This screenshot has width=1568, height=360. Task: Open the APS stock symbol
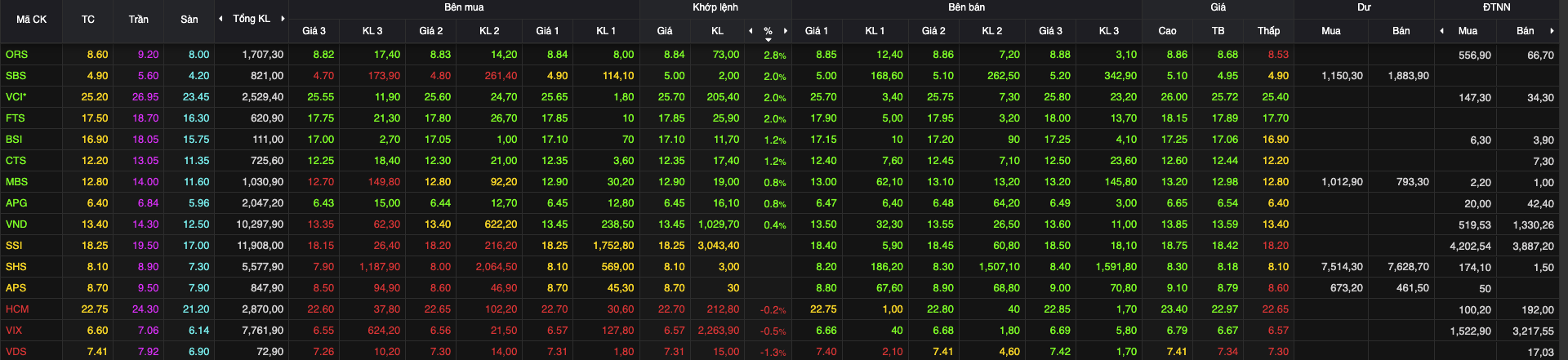[x=16, y=288]
